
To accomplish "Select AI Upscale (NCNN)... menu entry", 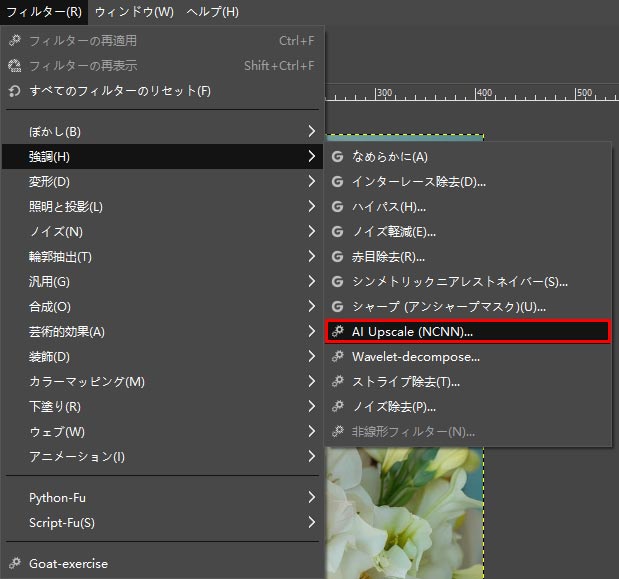I will (412, 332).
